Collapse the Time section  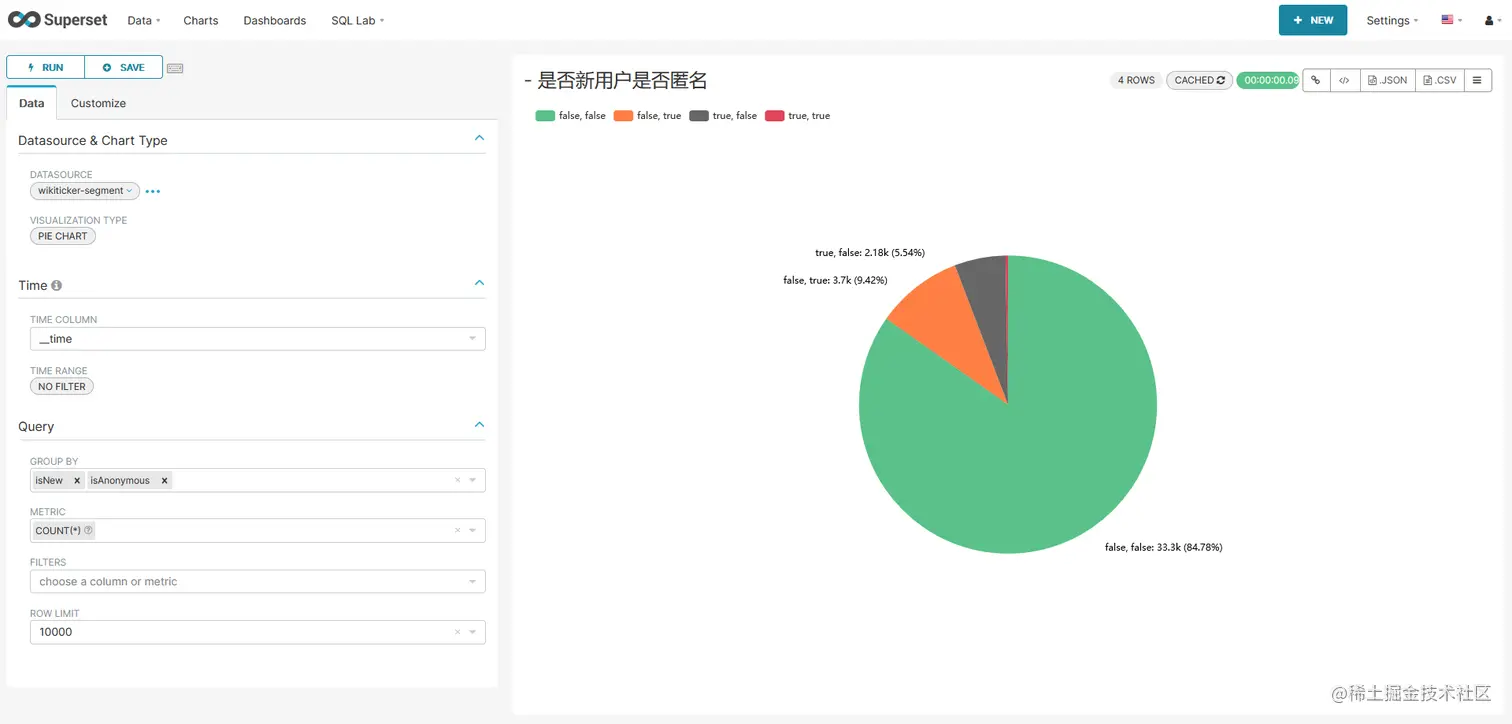pyautogui.click(x=479, y=283)
